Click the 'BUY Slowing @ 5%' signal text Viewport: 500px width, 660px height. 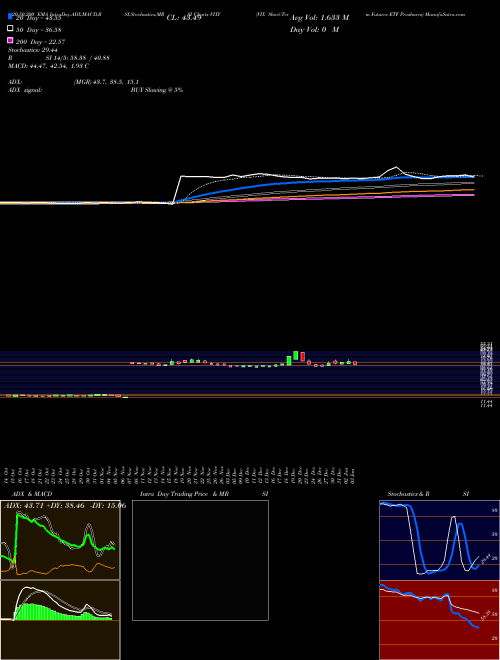point(157,90)
